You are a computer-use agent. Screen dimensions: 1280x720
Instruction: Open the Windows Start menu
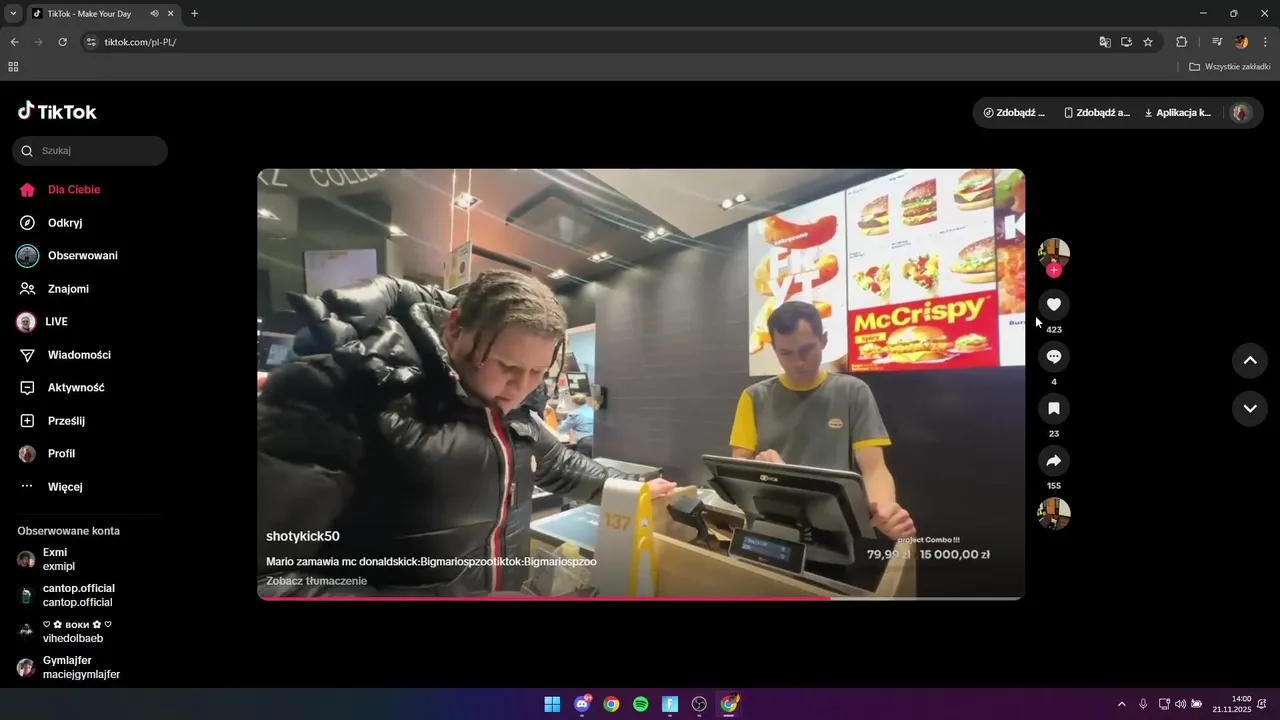[x=552, y=704]
